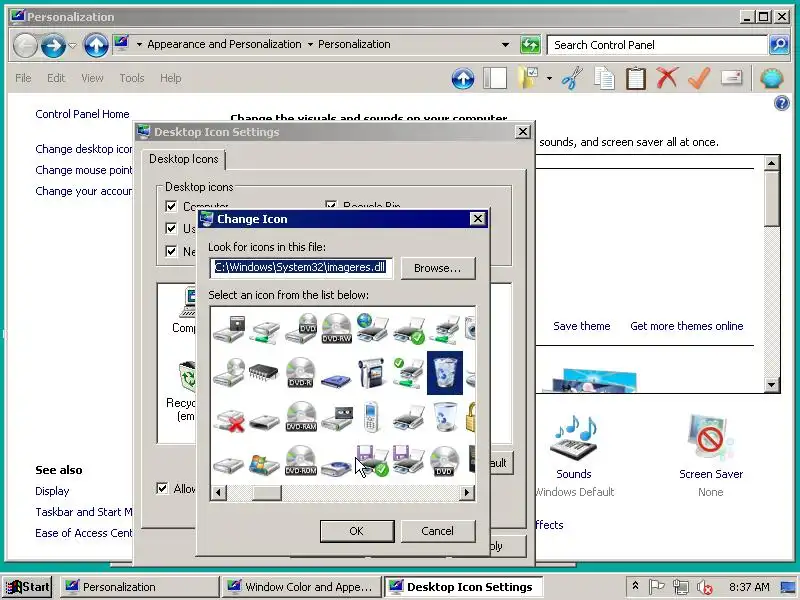Expand the Personalization breadcrumb arrow
This screenshot has width=800, height=600.
310,45
